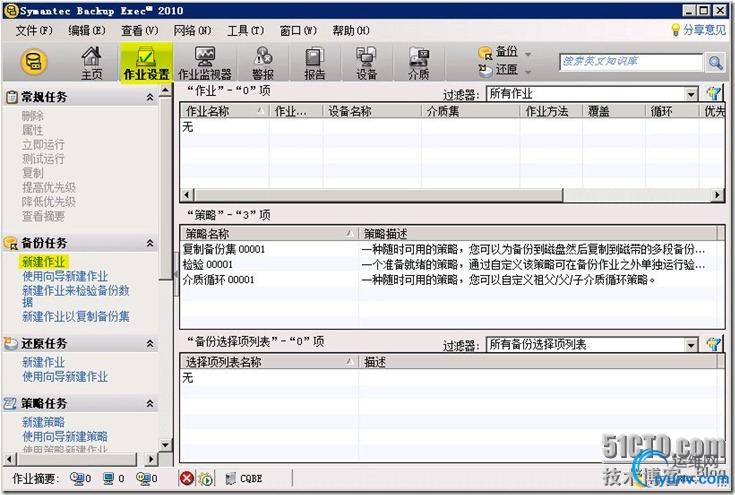Image resolution: width=735 pixels, height=495 pixels.
Task: Open the 主页 home toolbar icon
Action: point(91,63)
